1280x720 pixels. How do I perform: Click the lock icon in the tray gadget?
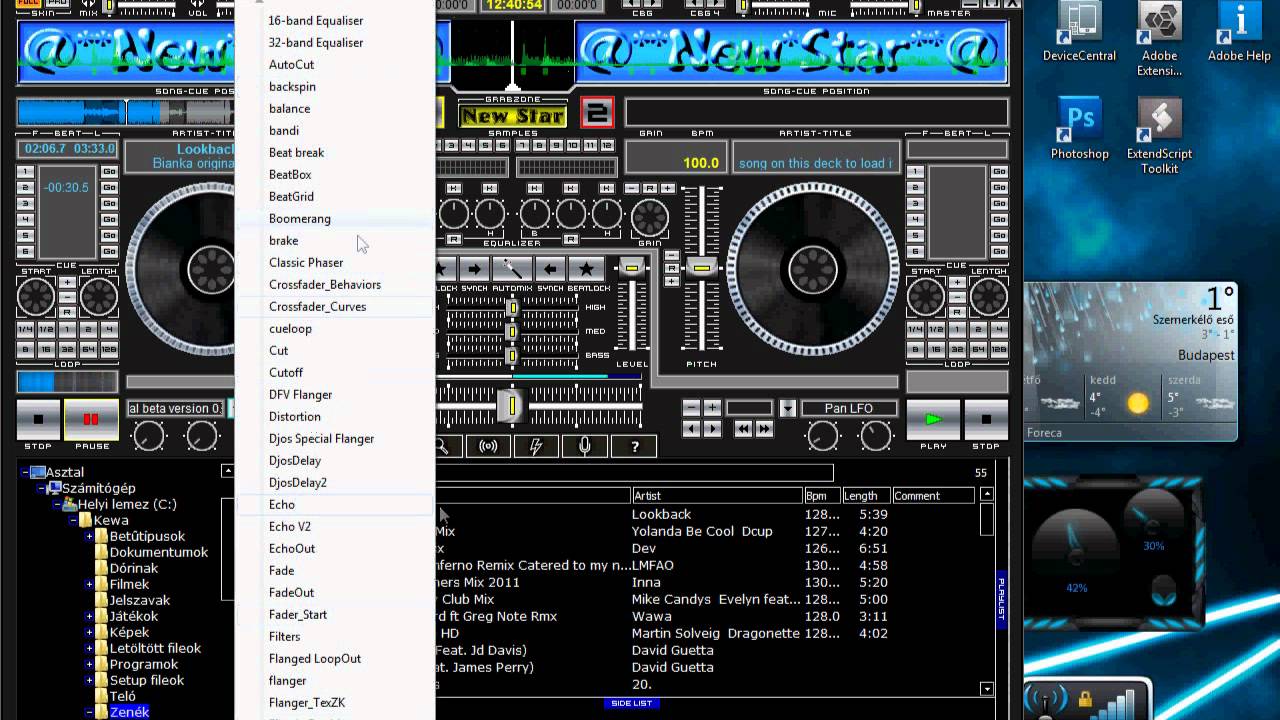pyautogui.click(x=1085, y=700)
